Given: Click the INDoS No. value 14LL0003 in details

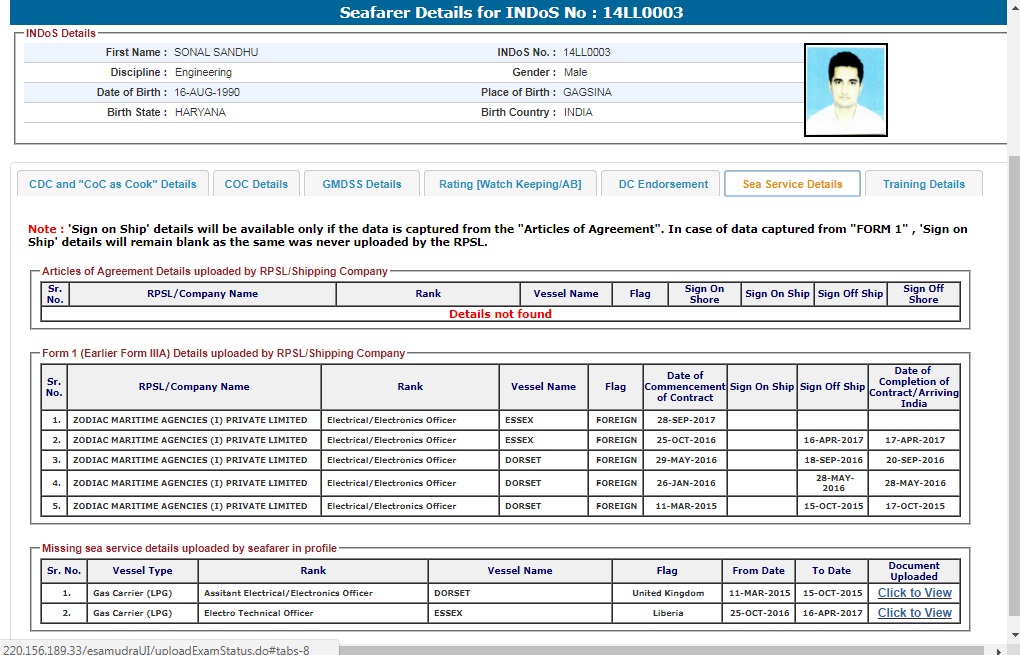Looking at the screenshot, I should click(587, 52).
